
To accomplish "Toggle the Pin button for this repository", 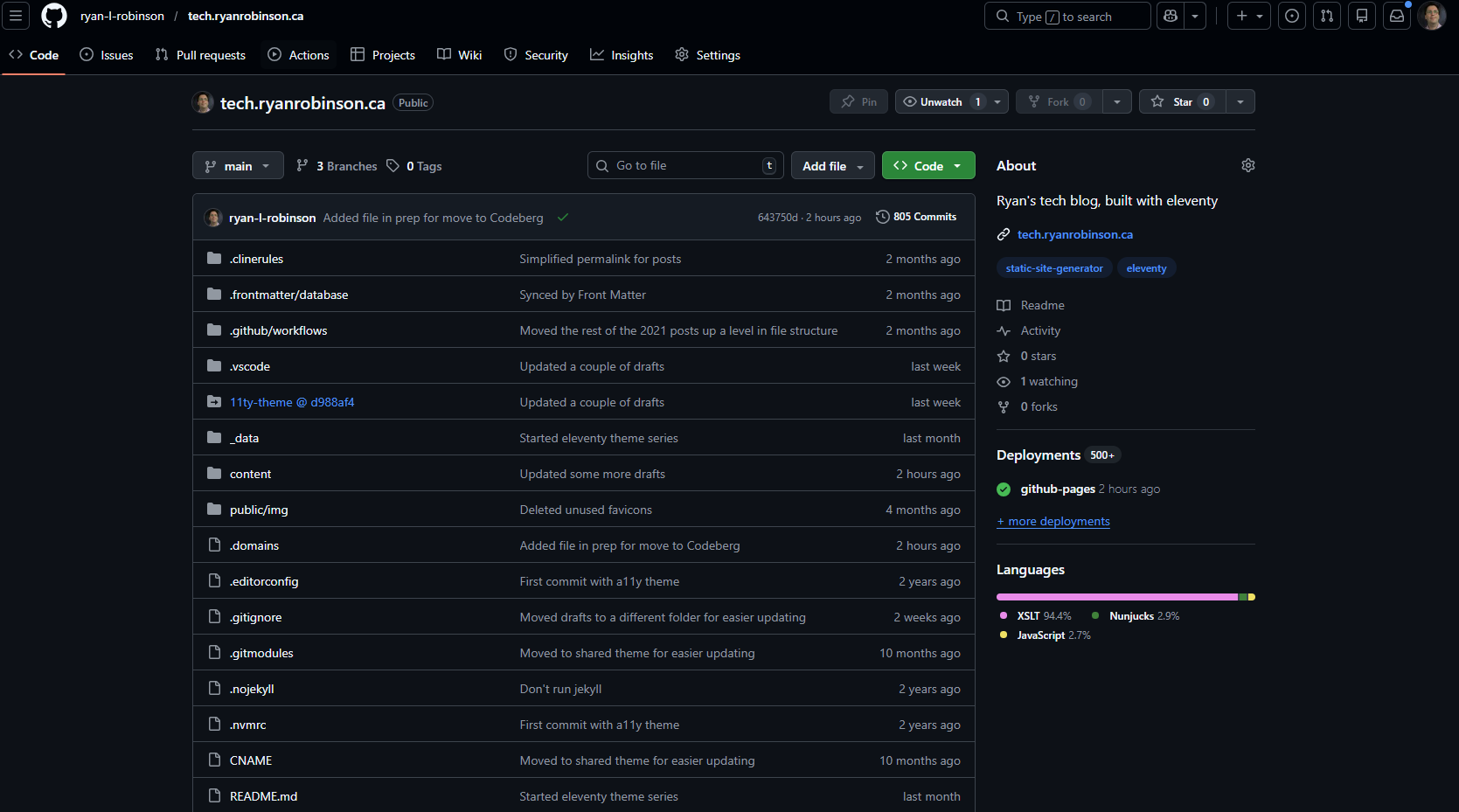I will [858, 101].
